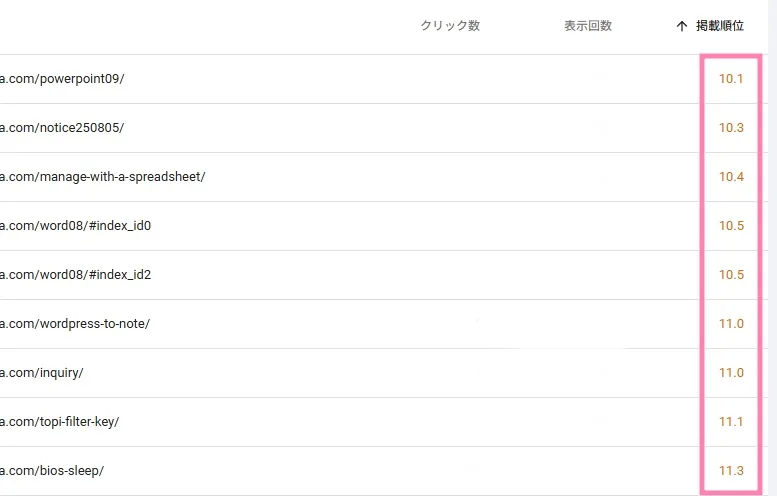Viewport: 777px width, 496px height.
Task: Click the sort arrow beside 掲載順位
Action: coord(681,27)
